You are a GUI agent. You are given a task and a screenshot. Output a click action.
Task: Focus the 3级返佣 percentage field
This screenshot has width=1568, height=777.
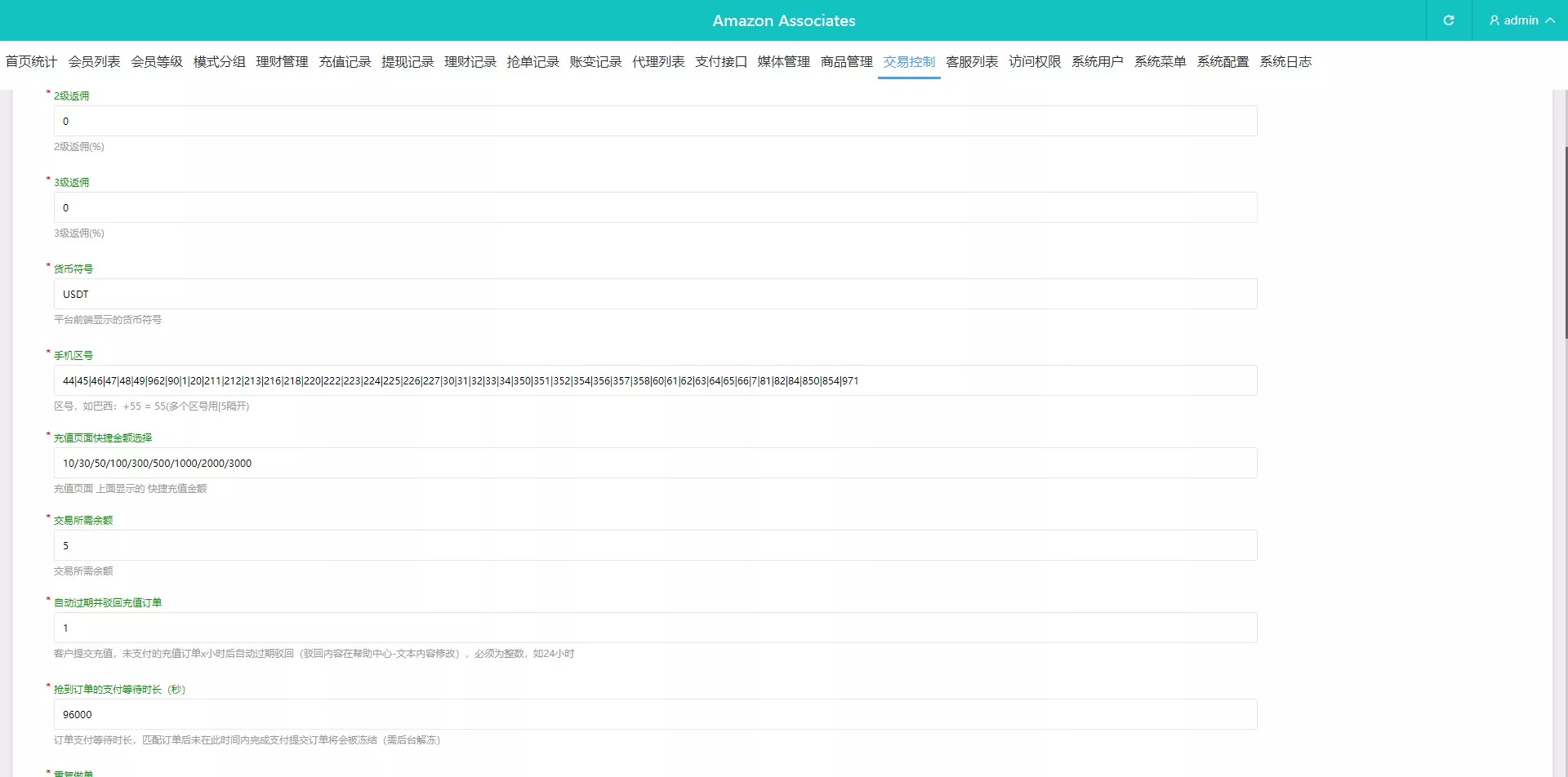click(655, 207)
